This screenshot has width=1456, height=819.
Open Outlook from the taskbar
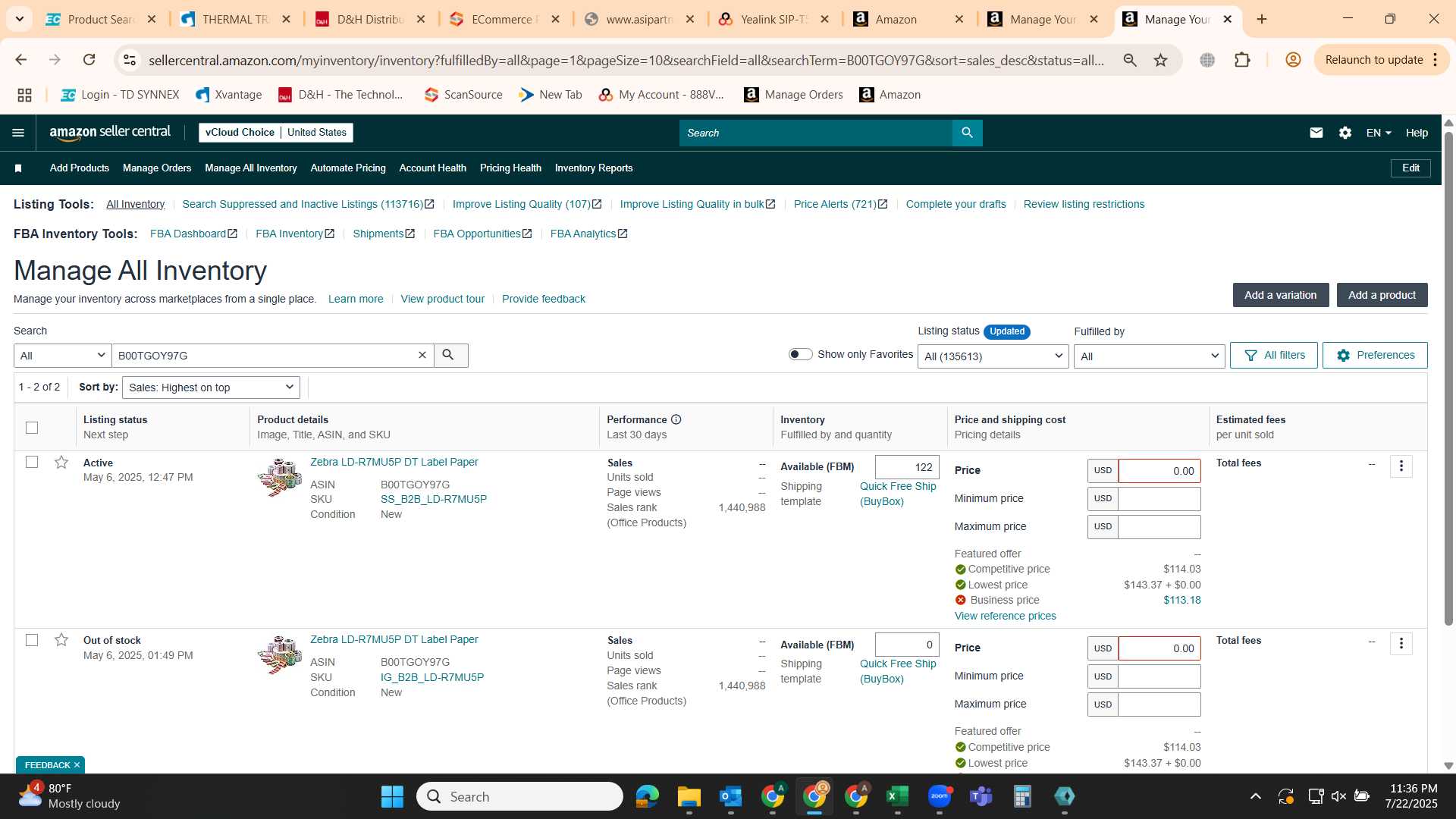(730, 796)
